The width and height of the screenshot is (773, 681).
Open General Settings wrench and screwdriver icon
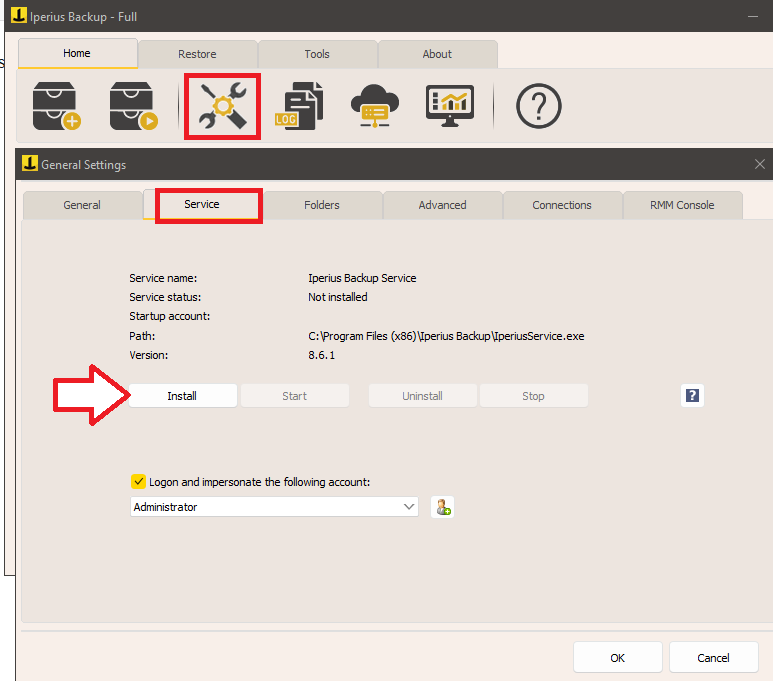coord(223,106)
